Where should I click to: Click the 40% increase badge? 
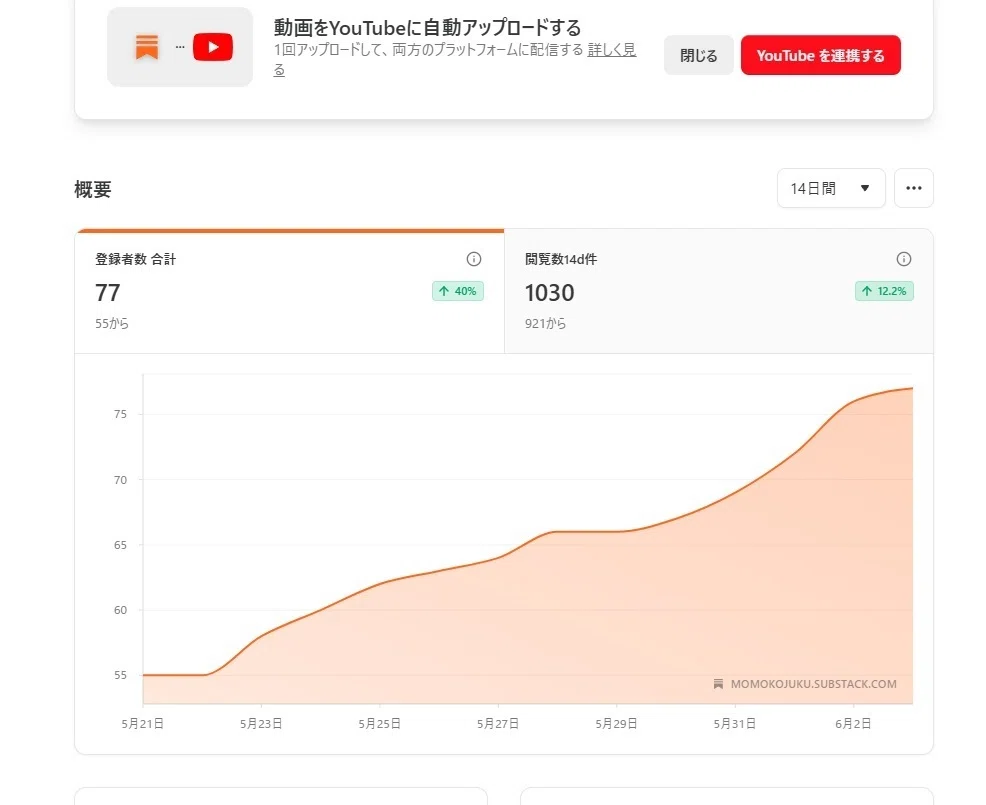pos(458,291)
